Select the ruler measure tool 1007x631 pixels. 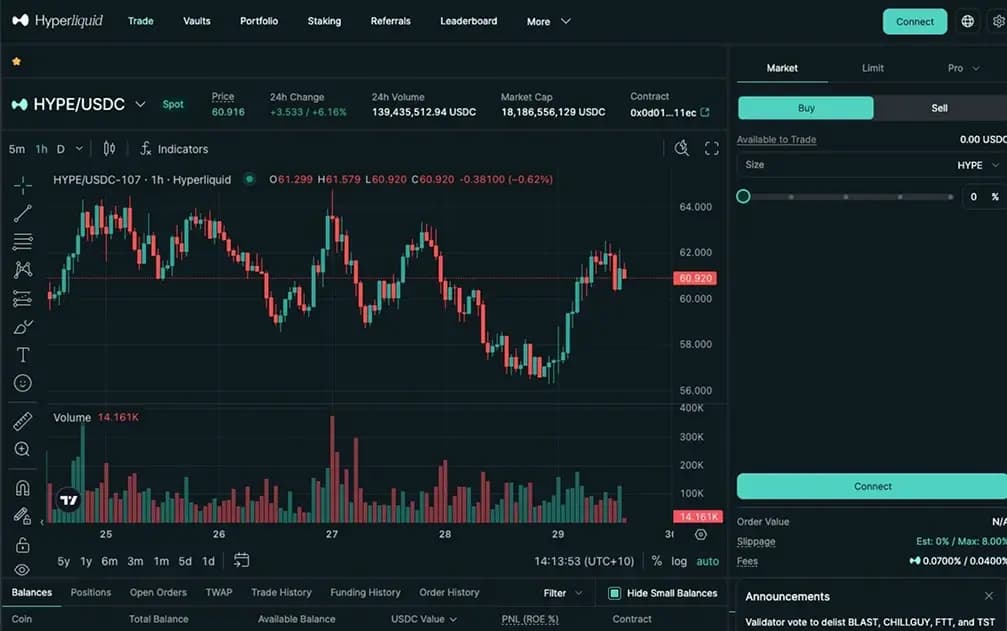[22, 421]
